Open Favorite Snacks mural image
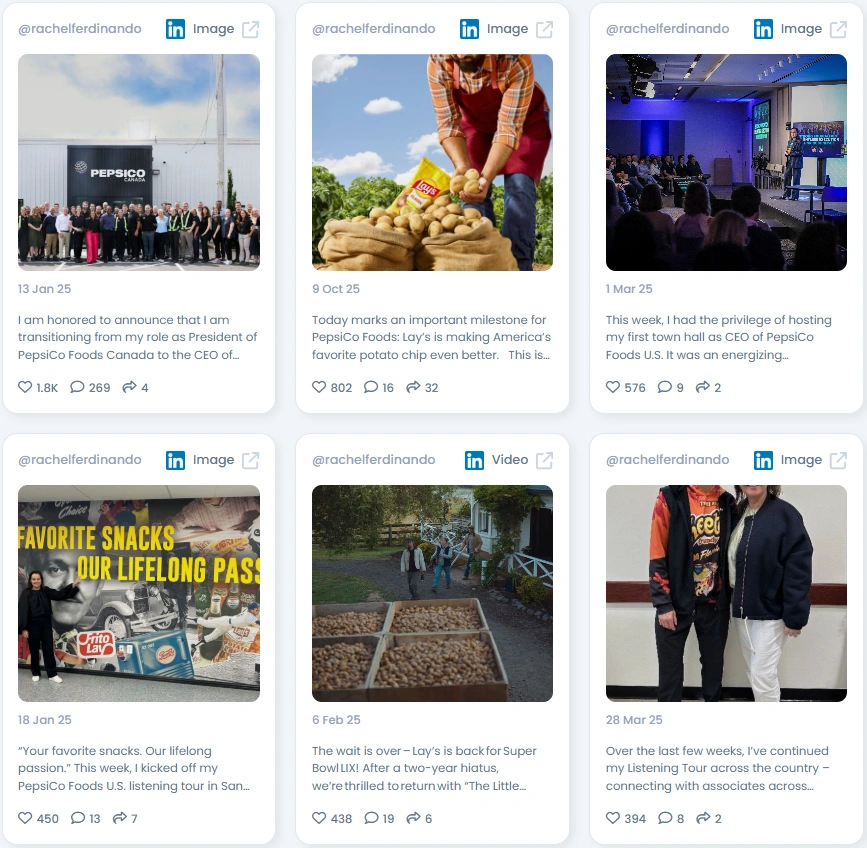This screenshot has height=848, width=867. [x=139, y=593]
